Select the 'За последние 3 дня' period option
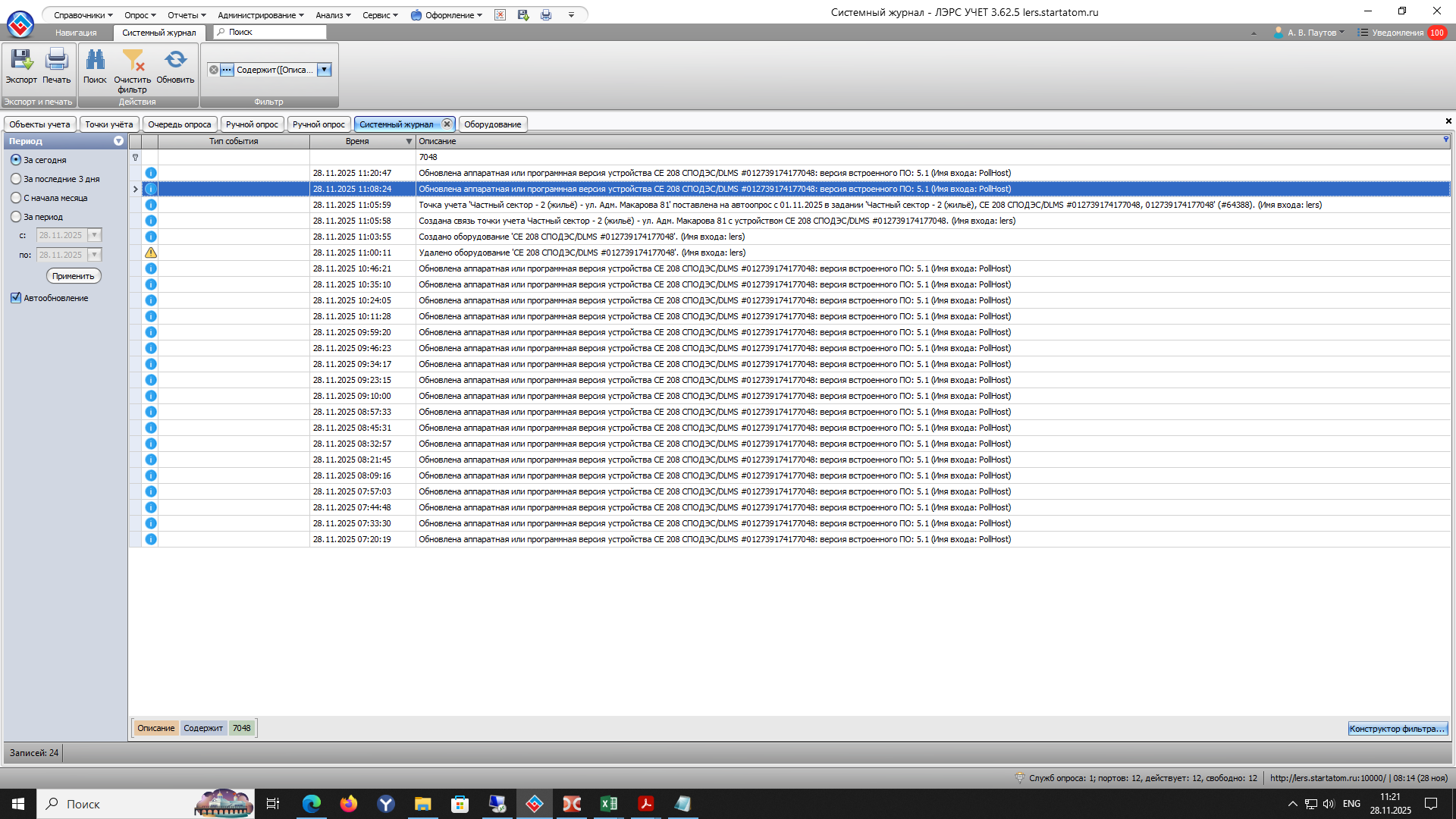Viewport: 1456px width, 819px height. (16, 179)
